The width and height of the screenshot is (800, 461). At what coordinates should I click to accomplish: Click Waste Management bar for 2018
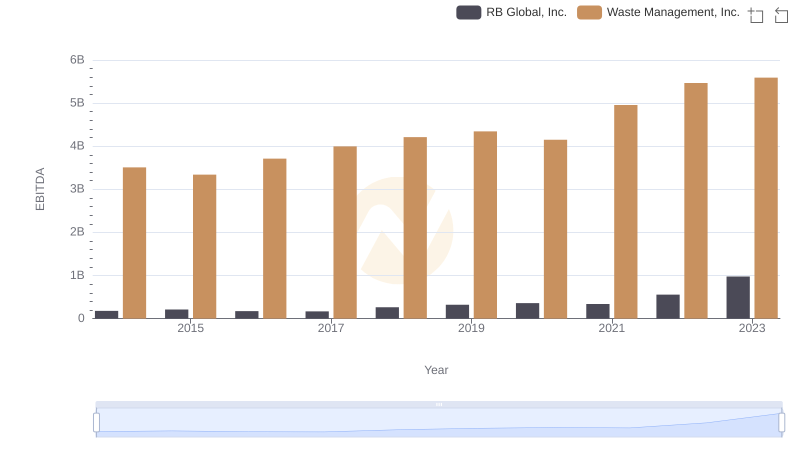click(x=415, y=227)
